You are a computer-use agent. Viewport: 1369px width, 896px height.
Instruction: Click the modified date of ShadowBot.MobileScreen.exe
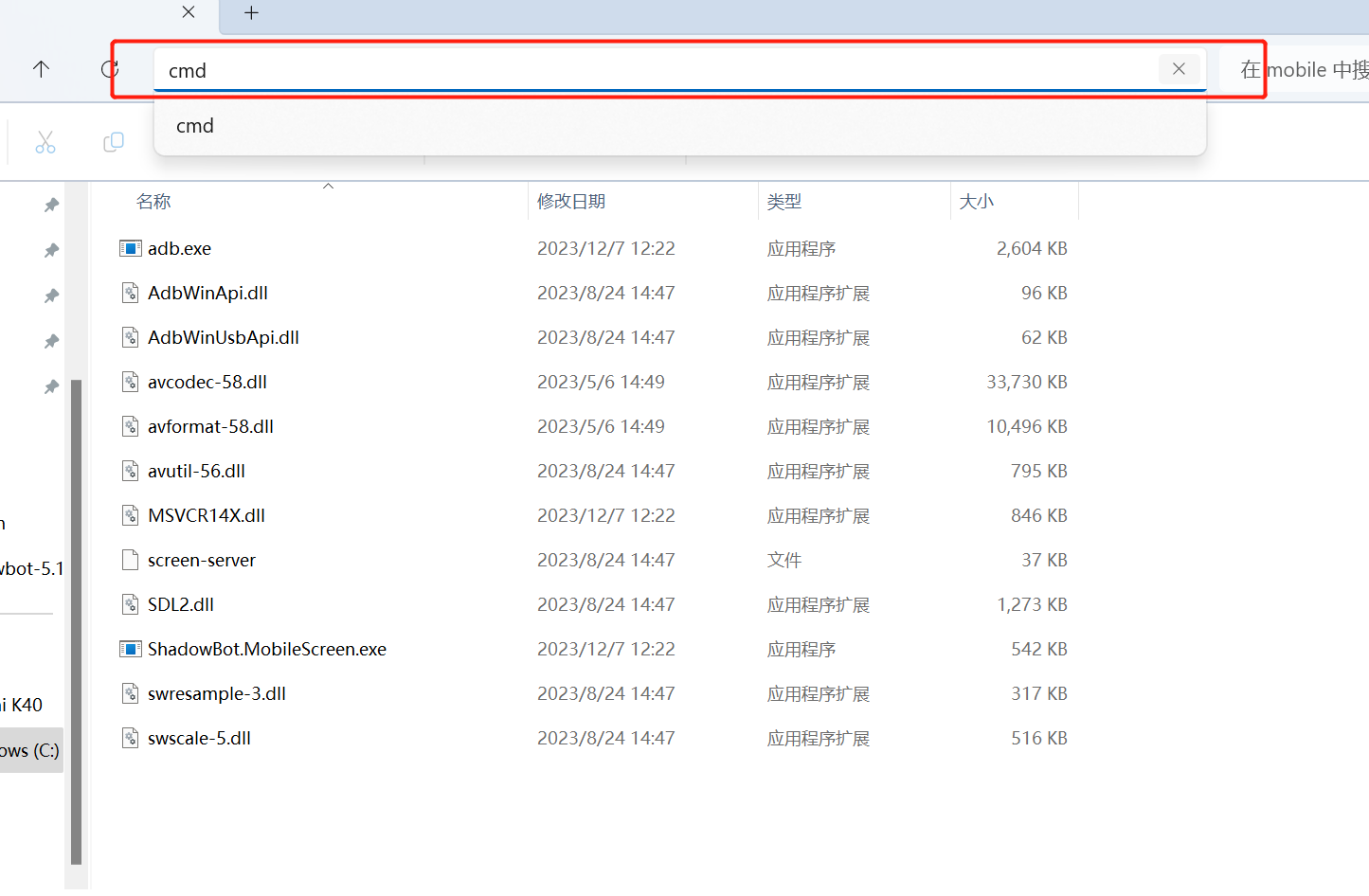point(606,650)
